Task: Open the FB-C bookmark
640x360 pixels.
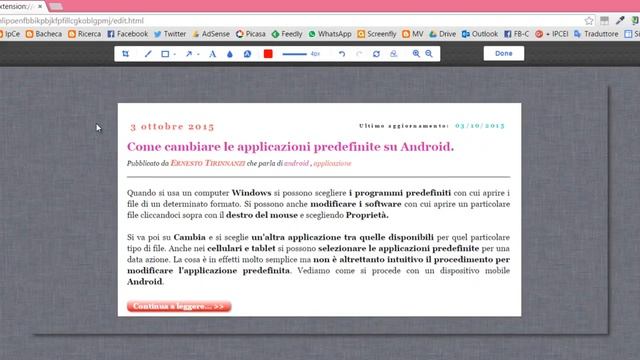Action: click(516, 34)
